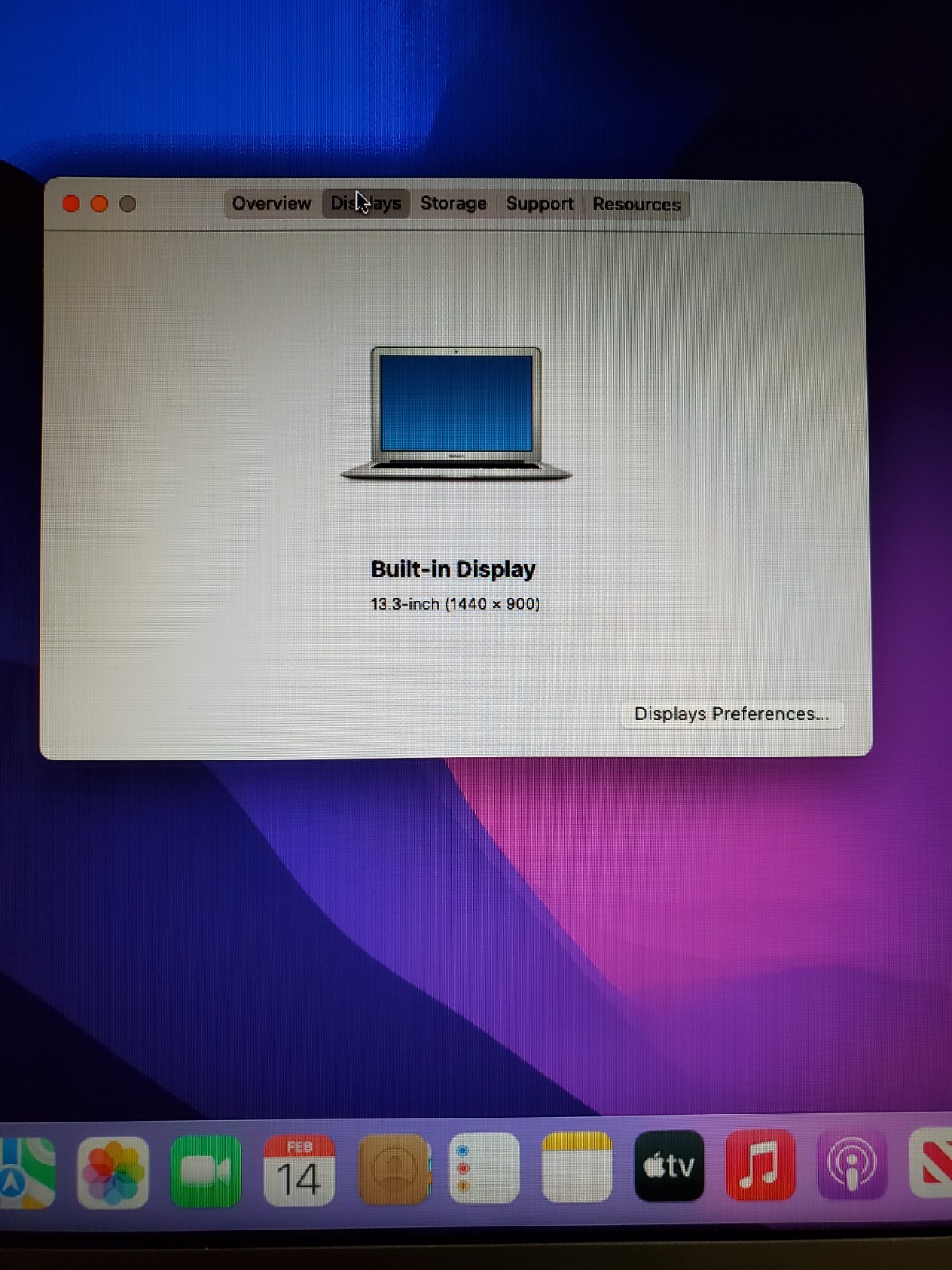Open Notes app in Dock
The width and height of the screenshot is (952, 1270).
coord(577,1167)
